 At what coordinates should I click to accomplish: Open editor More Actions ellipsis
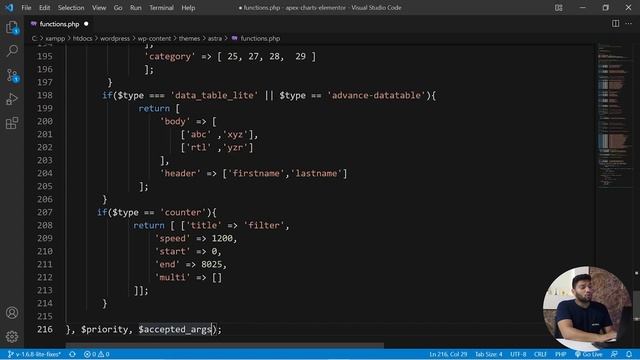pos(629,24)
